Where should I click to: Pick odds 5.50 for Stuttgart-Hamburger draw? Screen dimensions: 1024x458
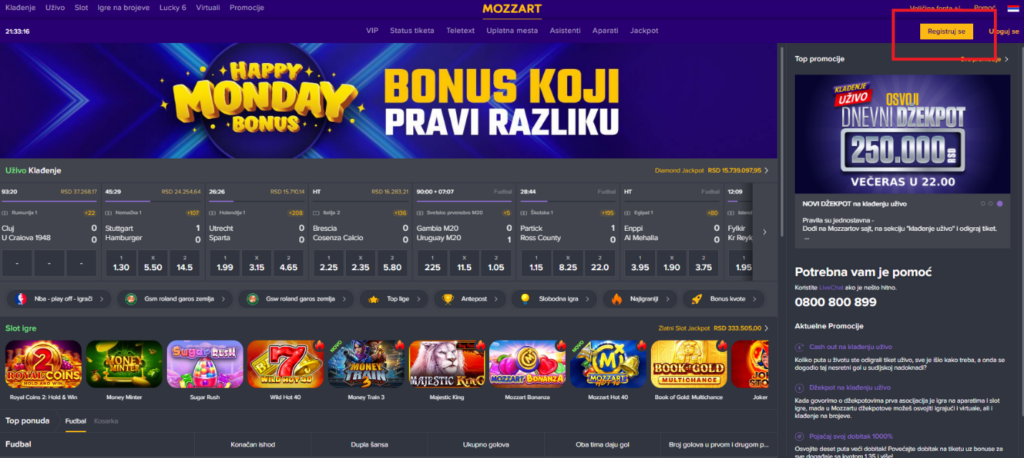153,263
